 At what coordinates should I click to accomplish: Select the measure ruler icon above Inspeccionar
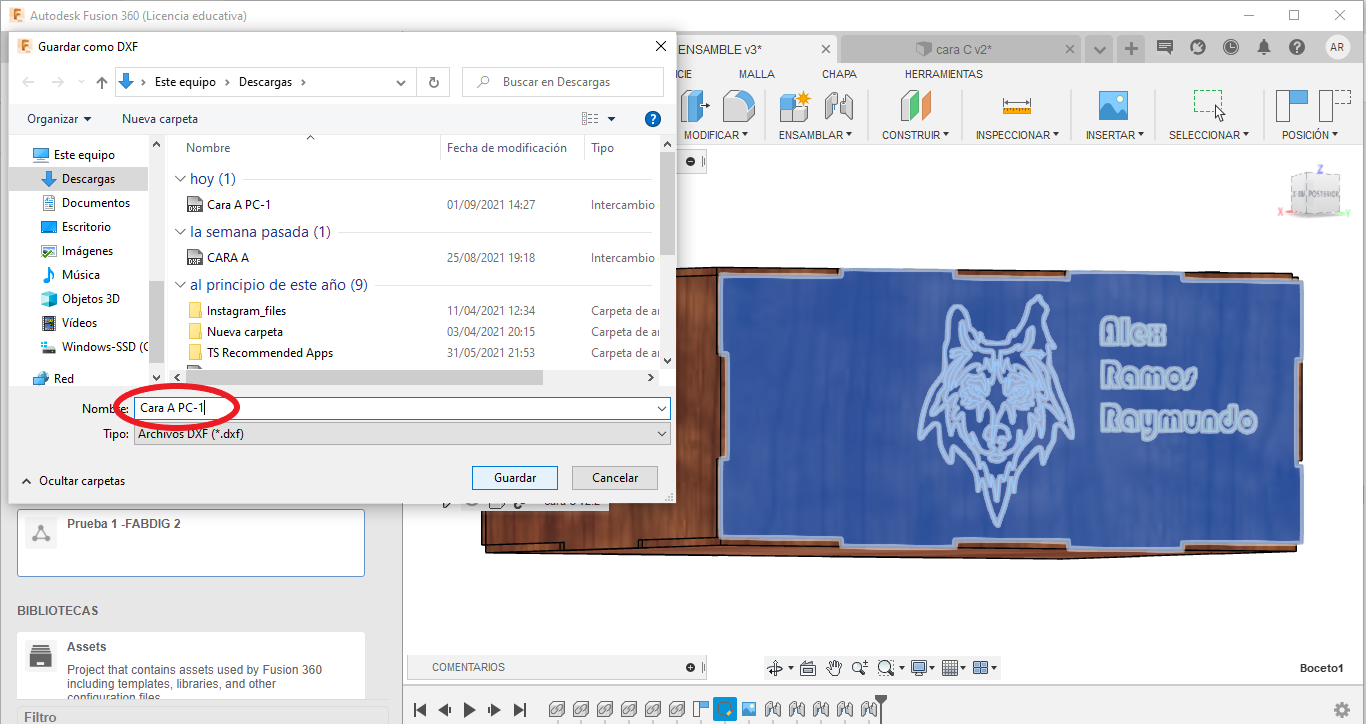(x=1017, y=106)
